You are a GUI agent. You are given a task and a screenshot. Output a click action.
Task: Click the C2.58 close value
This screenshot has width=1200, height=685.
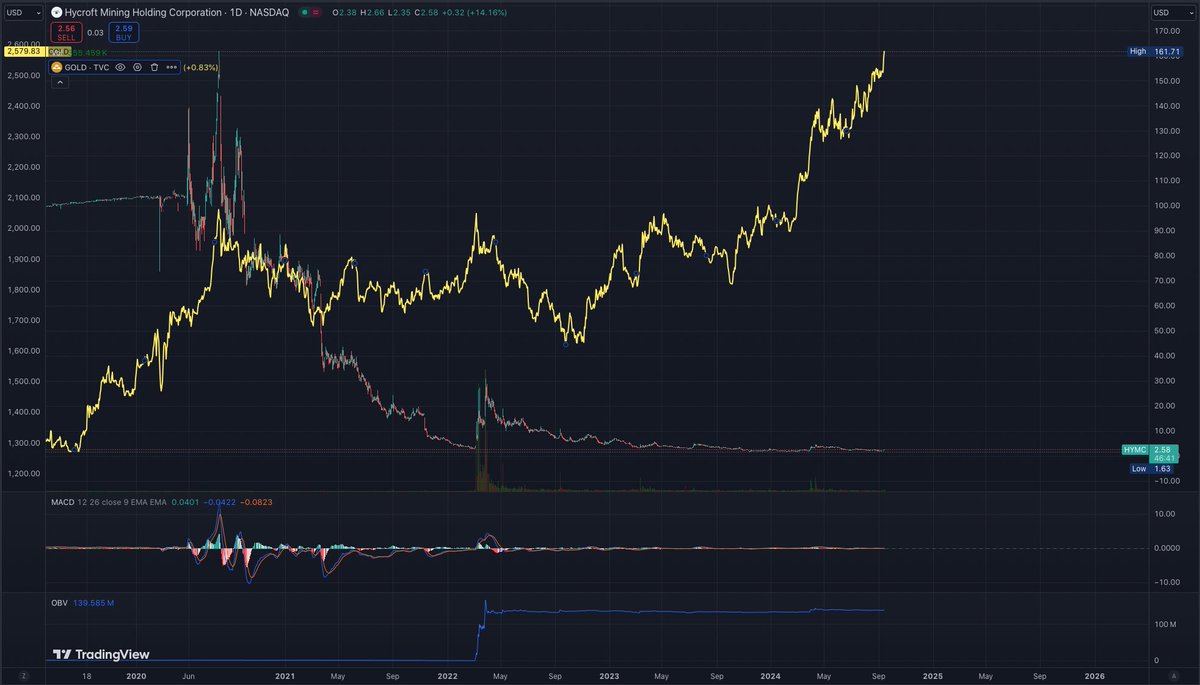coord(426,12)
